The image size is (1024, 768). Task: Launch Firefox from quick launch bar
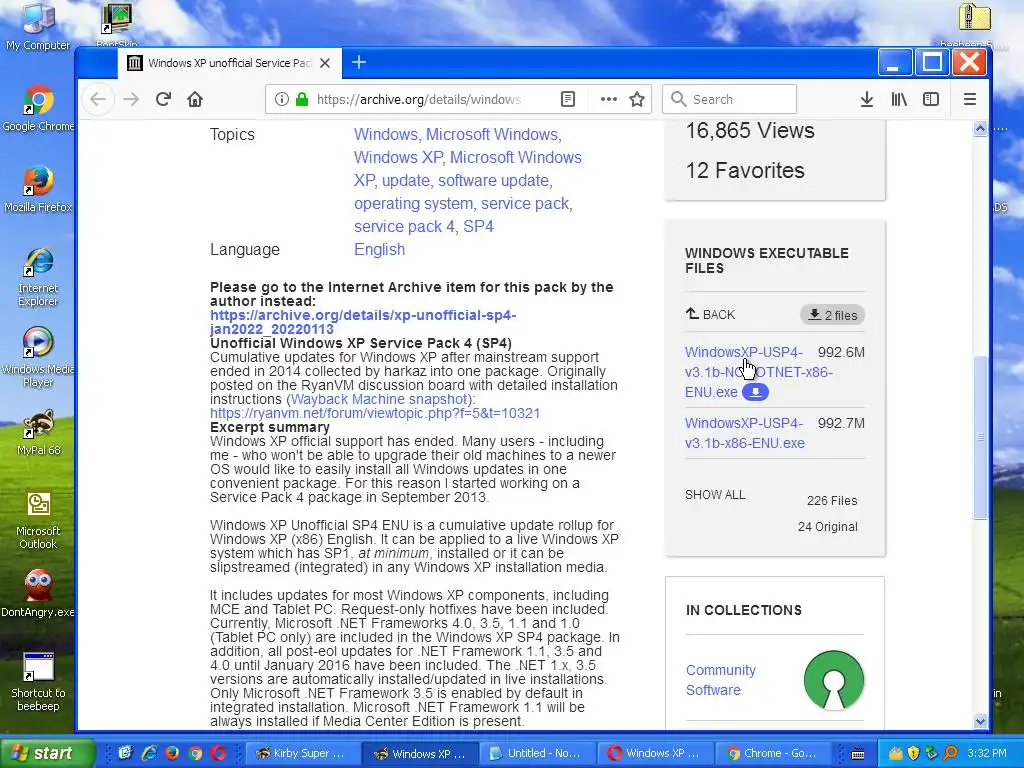tap(172, 753)
